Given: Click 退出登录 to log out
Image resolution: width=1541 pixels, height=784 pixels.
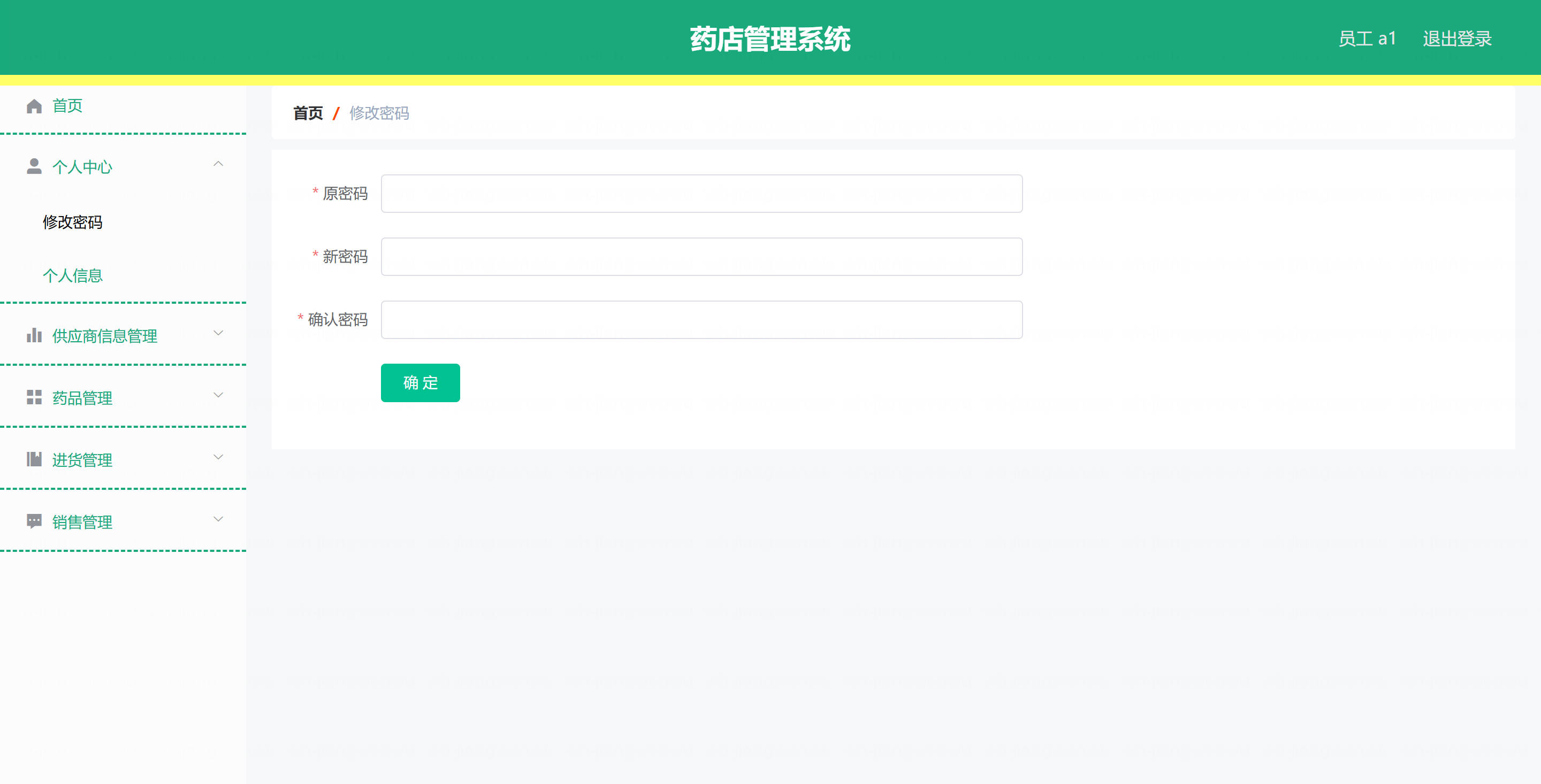Looking at the screenshot, I should [1457, 39].
